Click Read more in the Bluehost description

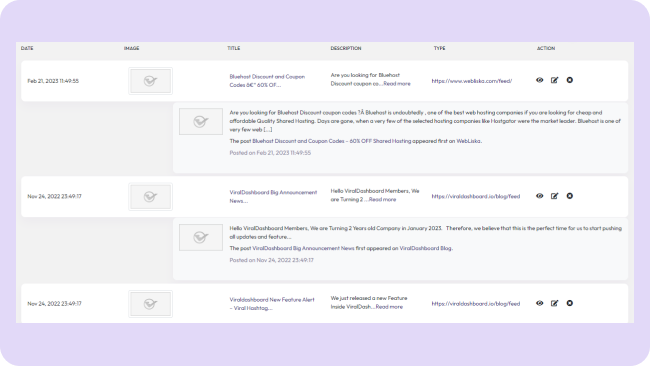click(x=397, y=84)
